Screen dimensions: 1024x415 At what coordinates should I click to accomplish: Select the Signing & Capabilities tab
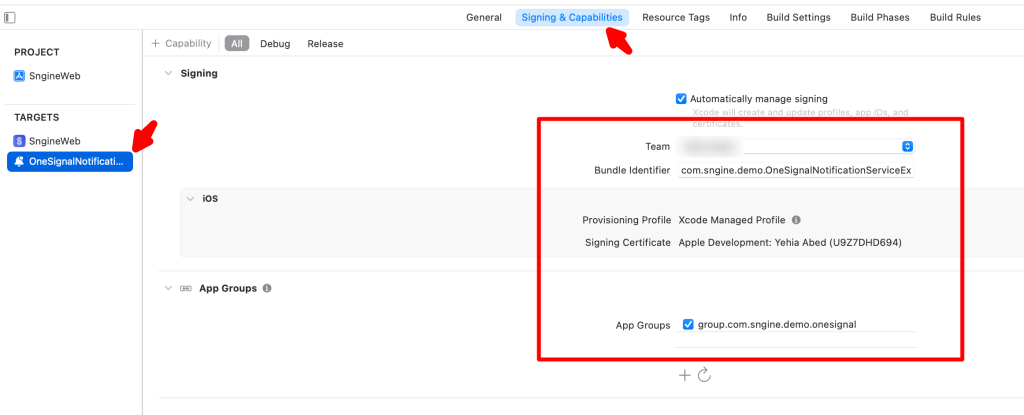572,18
